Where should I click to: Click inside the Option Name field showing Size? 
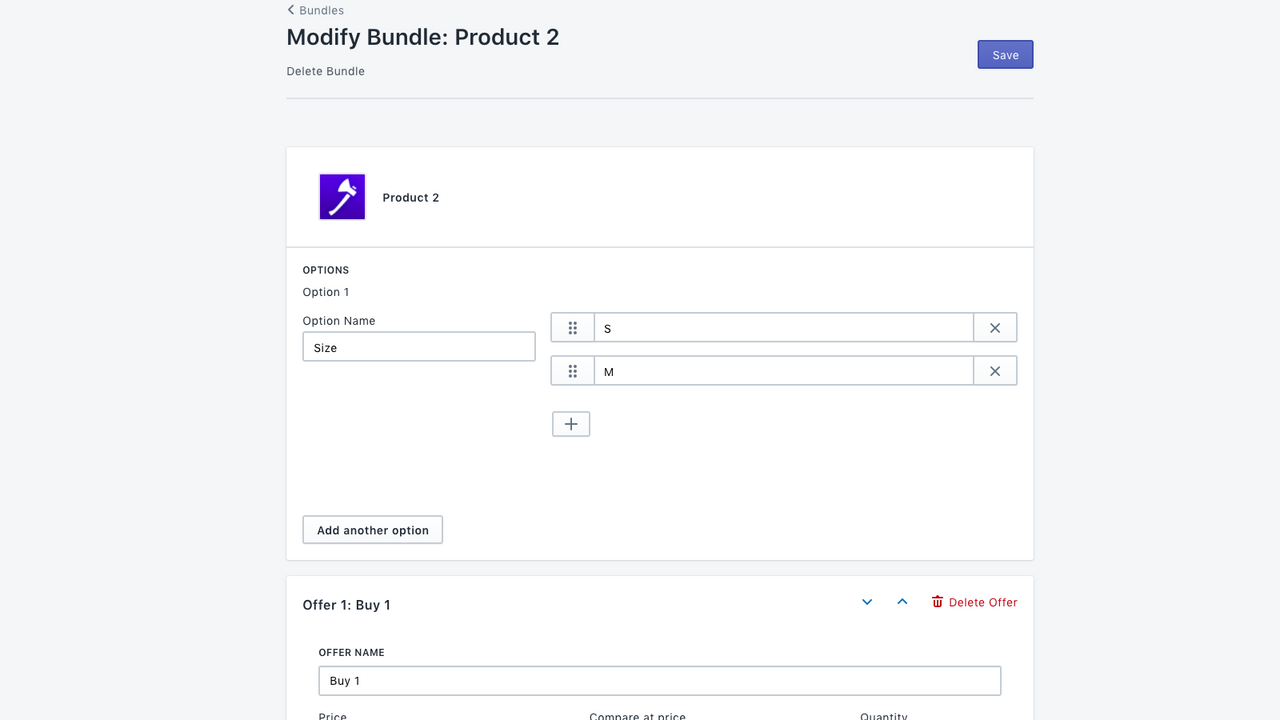(418, 346)
